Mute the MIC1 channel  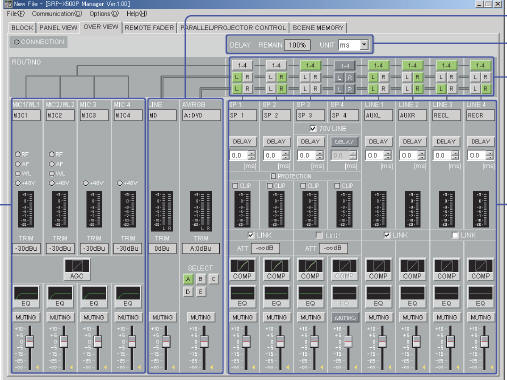click(x=26, y=317)
